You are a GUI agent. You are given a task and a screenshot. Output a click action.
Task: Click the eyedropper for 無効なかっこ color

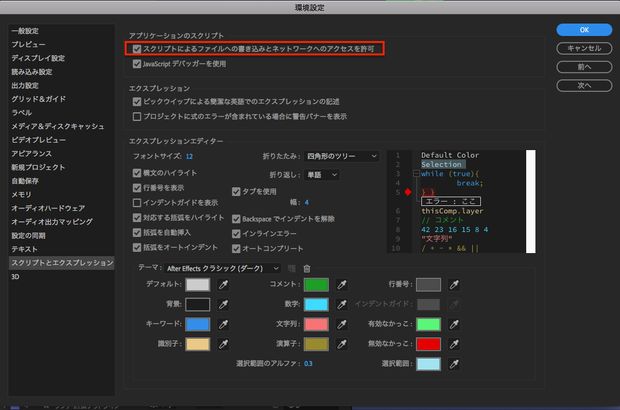coord(454,344)
